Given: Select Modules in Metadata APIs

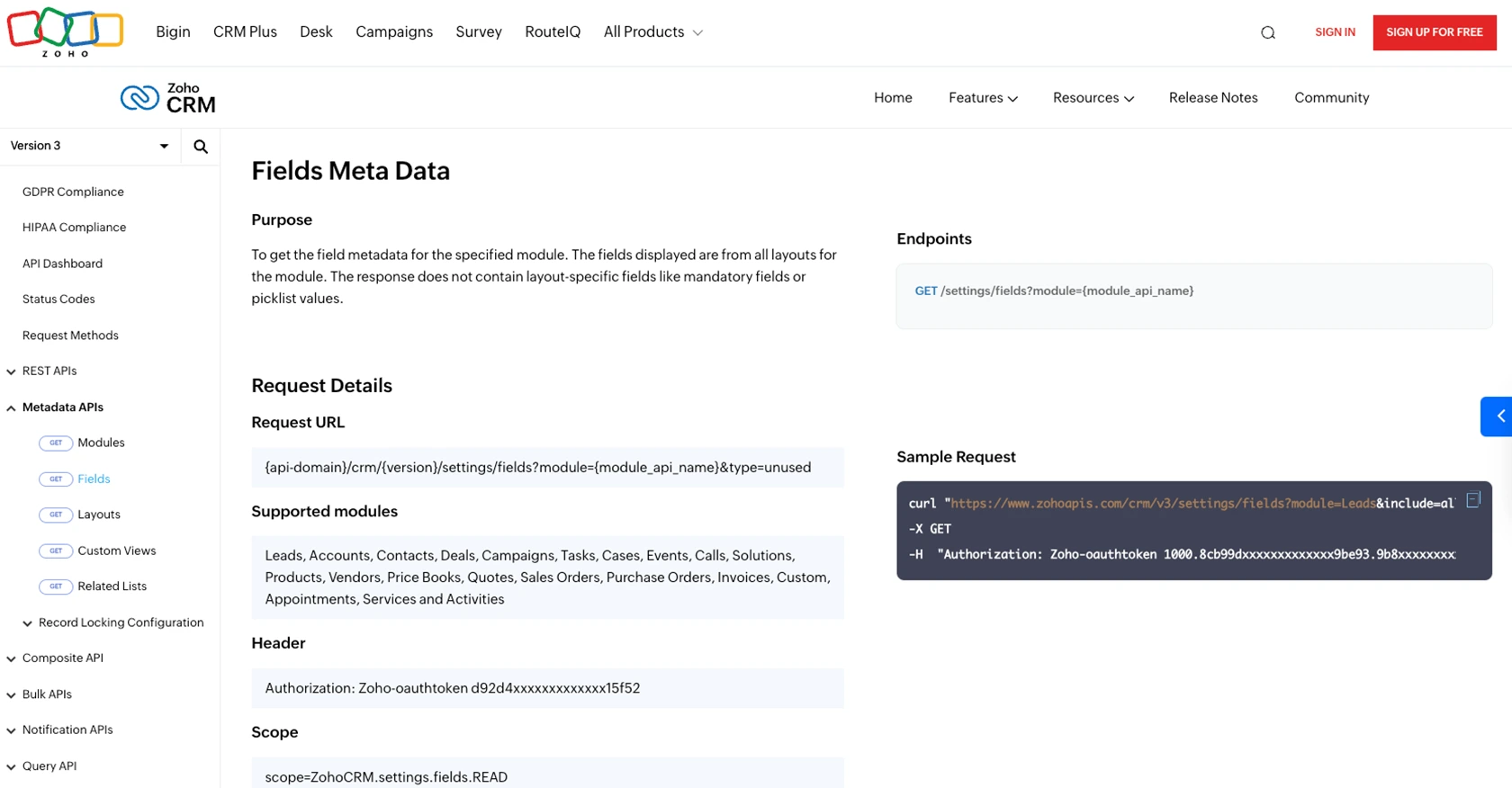Looking at the screenshot, I should (101, 443).
